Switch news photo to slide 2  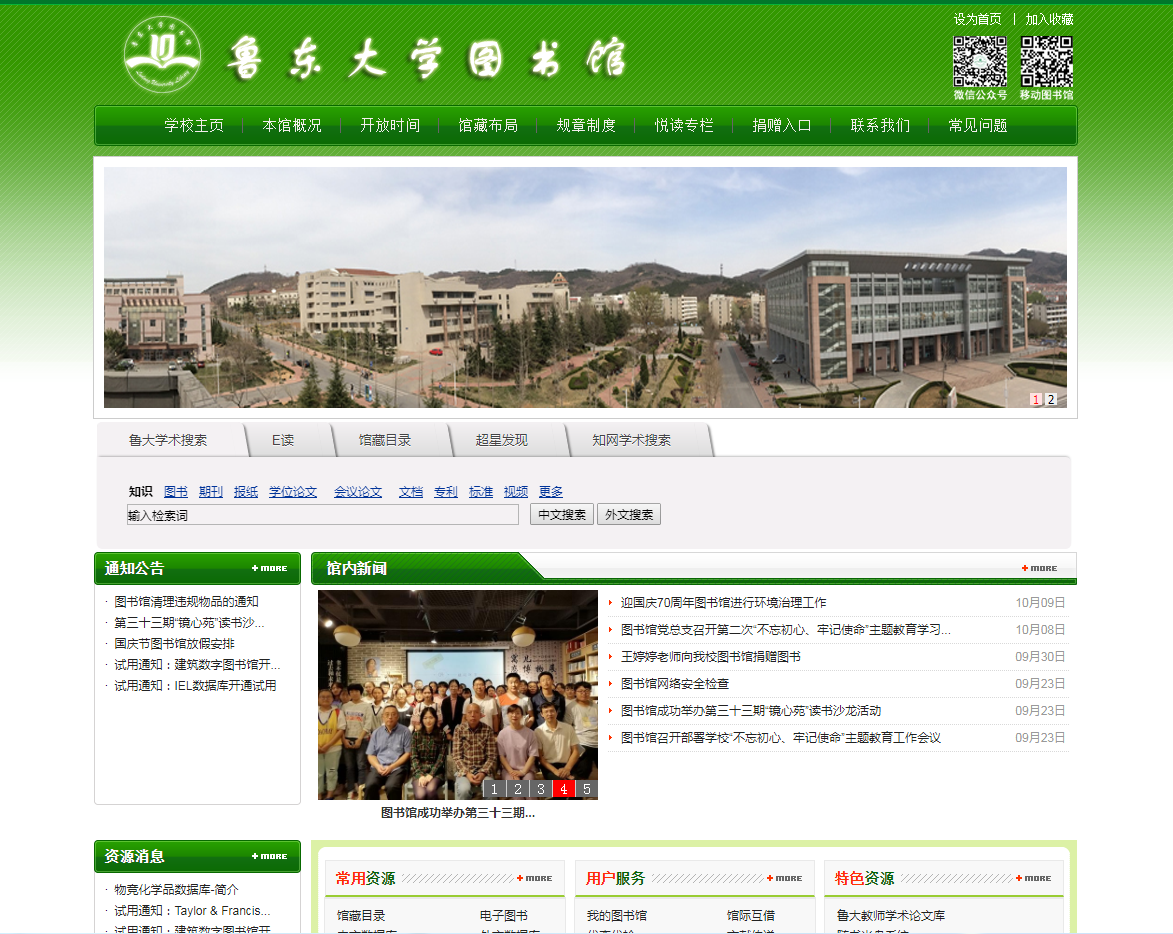(518, 789)
